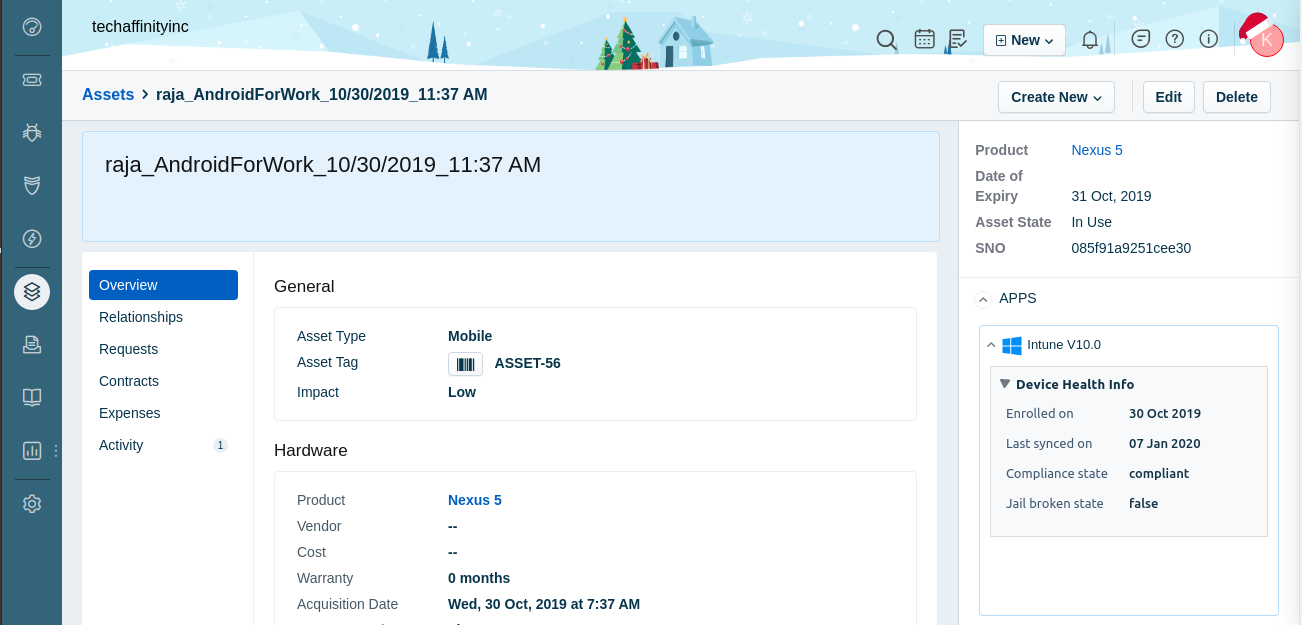Select the shield sidebar icon

[31, 185]
